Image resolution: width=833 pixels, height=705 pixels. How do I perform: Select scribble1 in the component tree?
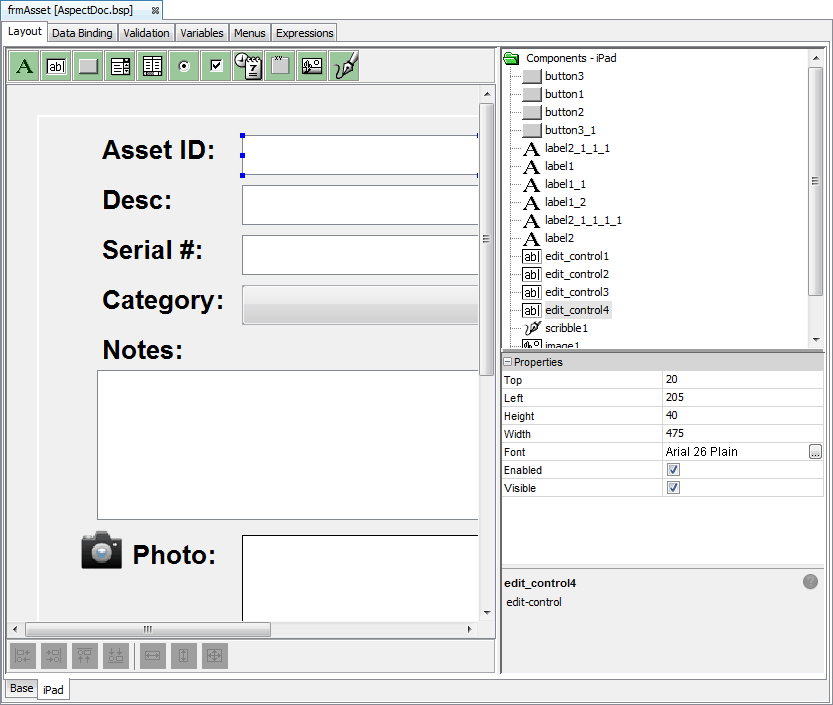566,328
